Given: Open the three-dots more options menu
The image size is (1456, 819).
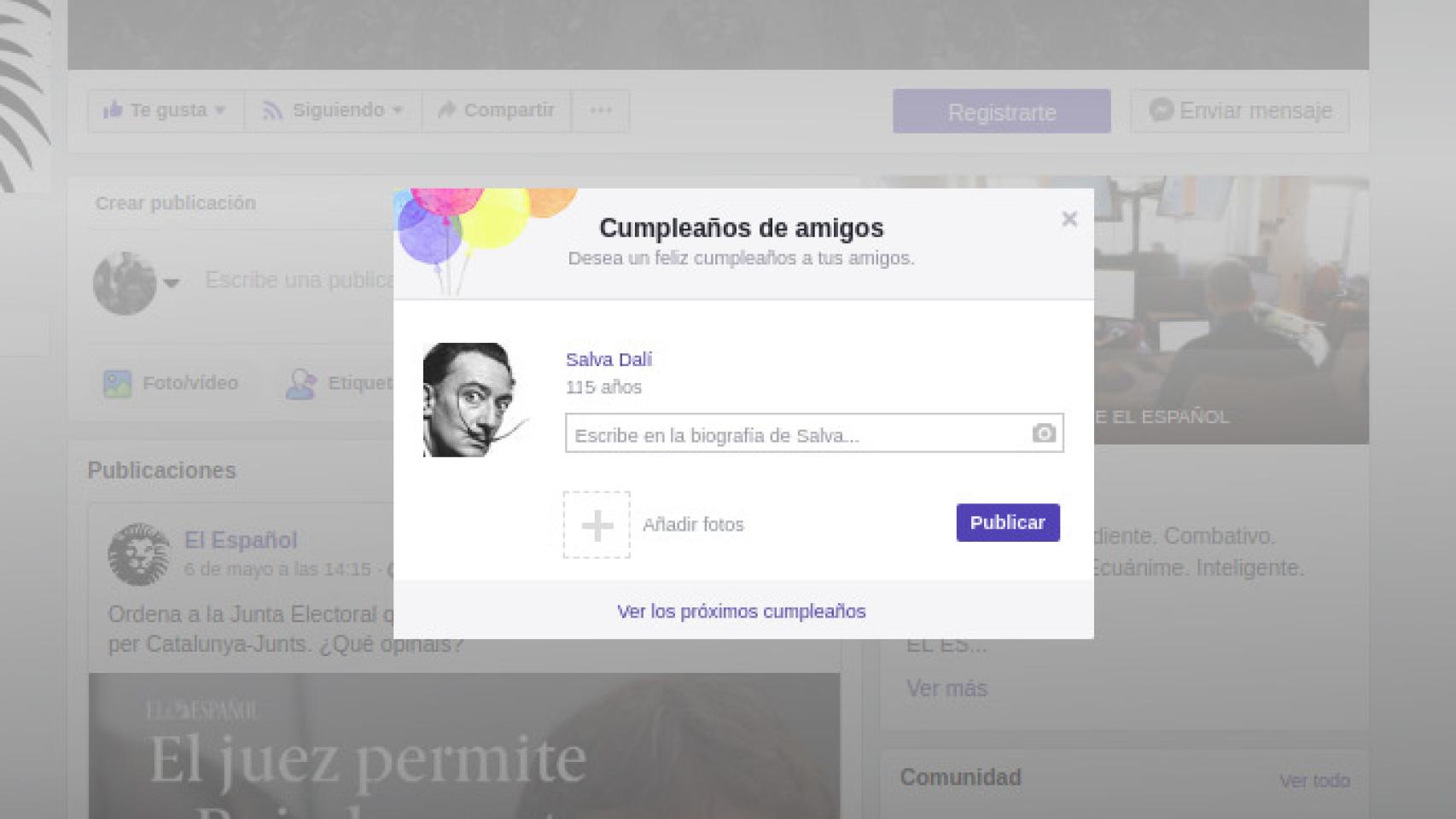Looking at the screenshot, I should [x=600, y=111].
